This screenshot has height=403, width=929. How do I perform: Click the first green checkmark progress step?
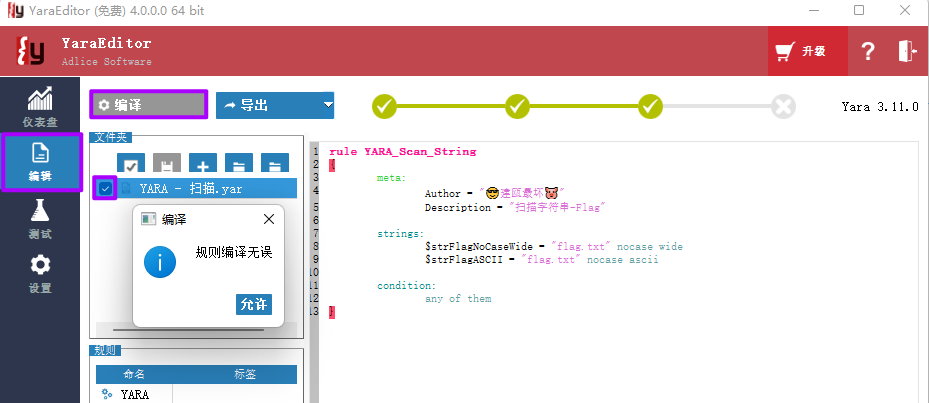click(x=385, y=107)
